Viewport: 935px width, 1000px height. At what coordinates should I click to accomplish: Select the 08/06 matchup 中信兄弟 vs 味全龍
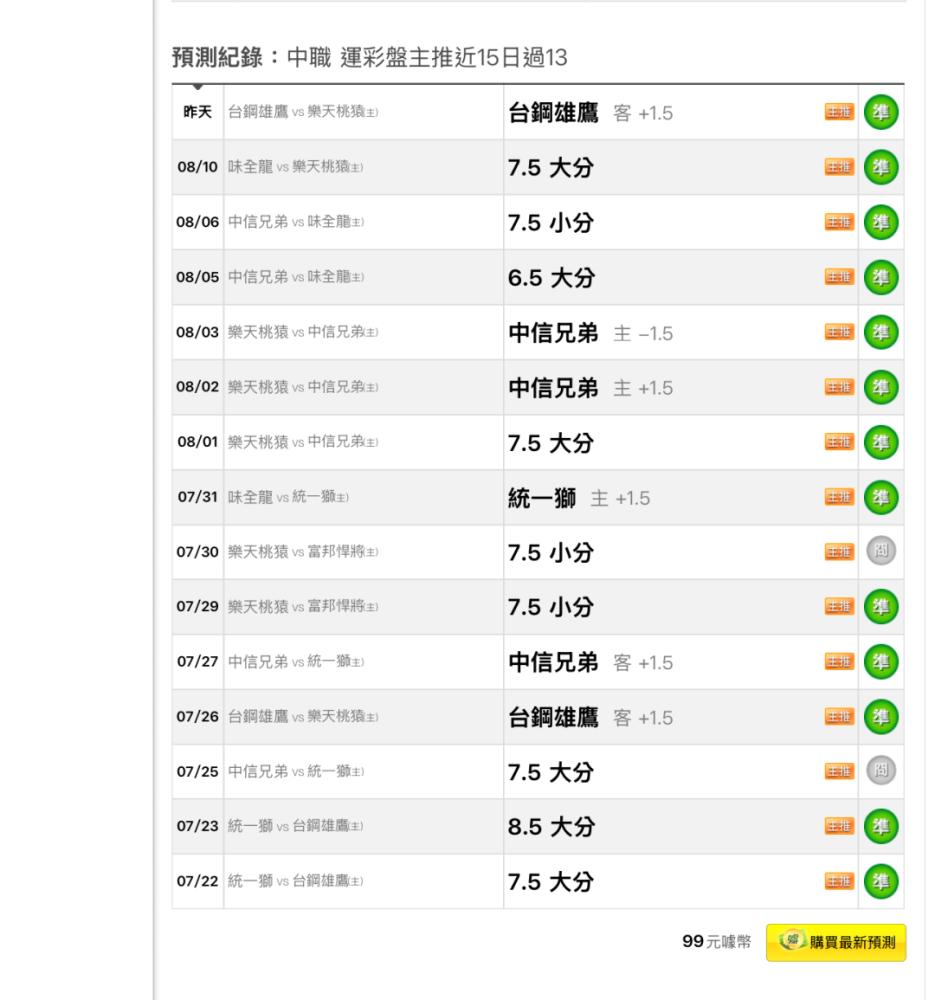296,222
